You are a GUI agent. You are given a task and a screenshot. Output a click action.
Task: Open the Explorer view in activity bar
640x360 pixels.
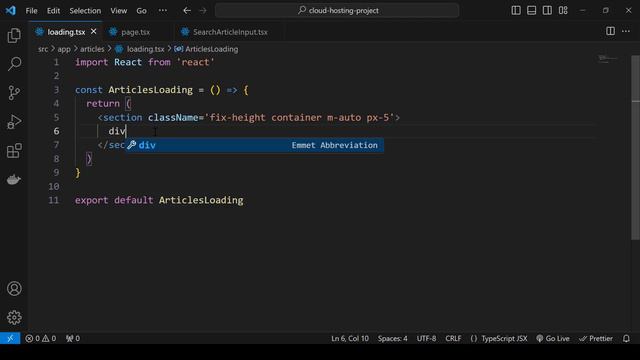click(14, 36)
